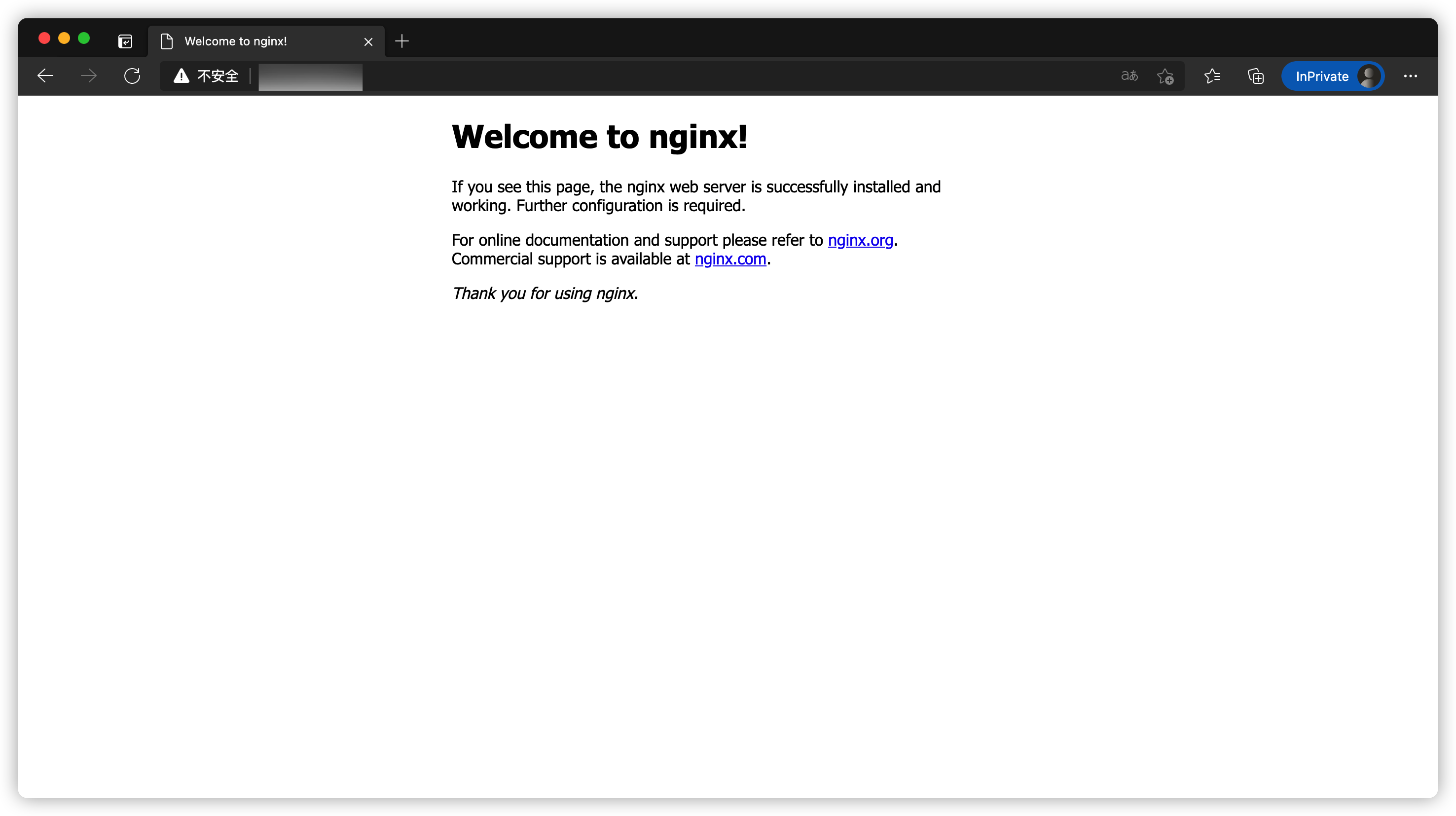Image resolution: width=1456 pixels, height=816 pixels.
Task: Select the Welcome to nginx! tab
Action: (x=266, y=41)
